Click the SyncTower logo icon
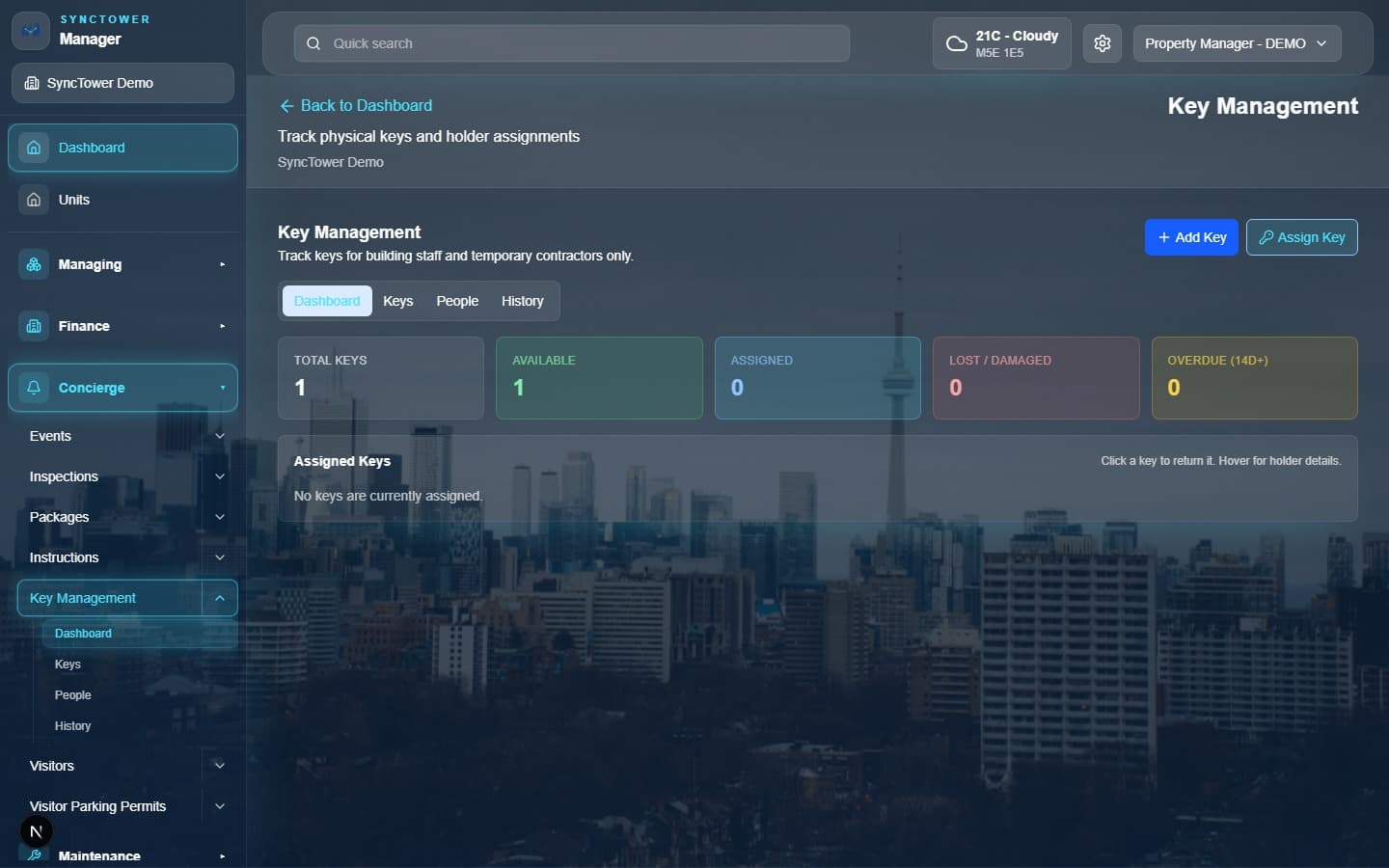The image size is (1389, 868). pyautogui.click(x=31, y=31)
